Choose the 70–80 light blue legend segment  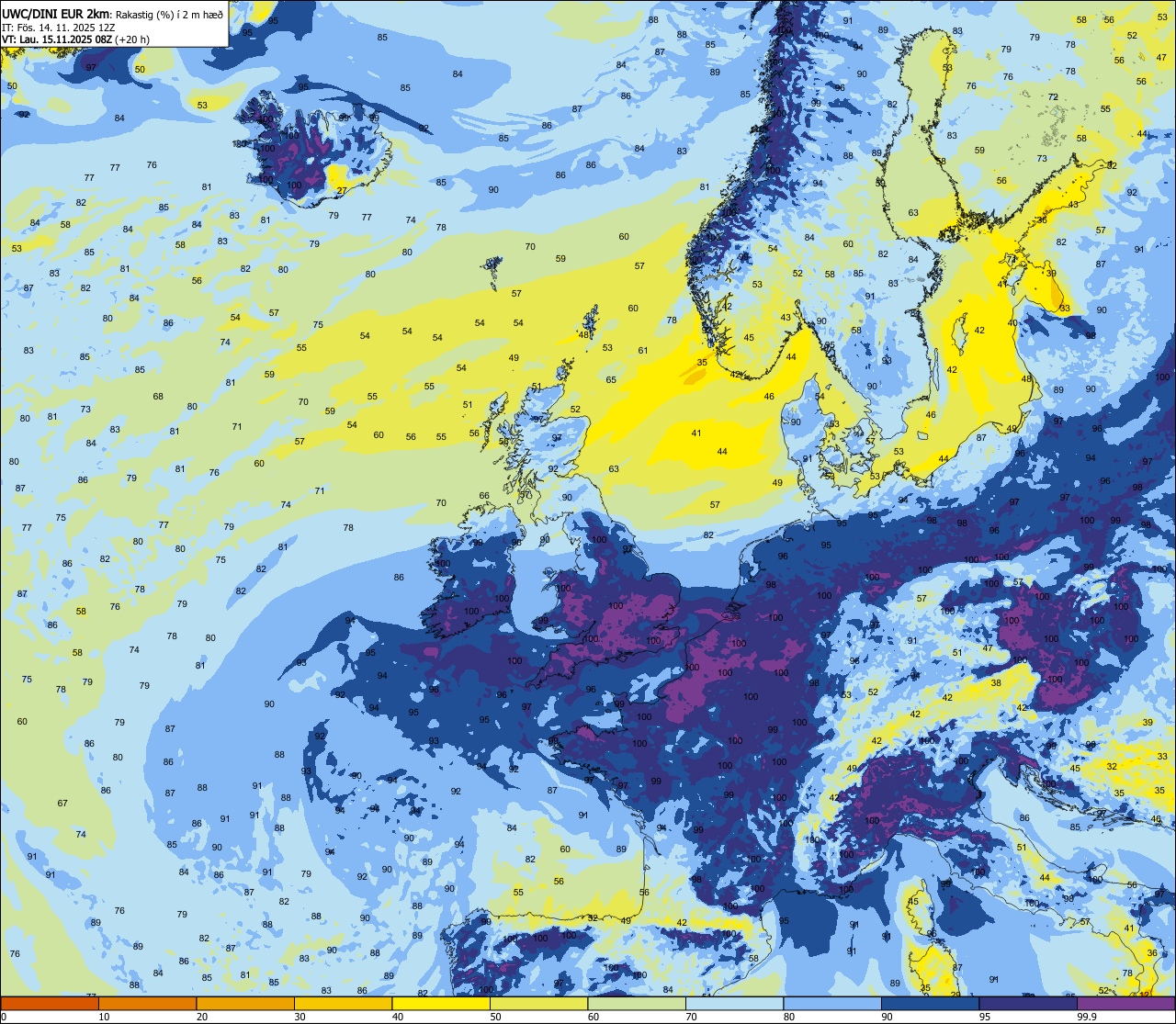point(734,1003)
